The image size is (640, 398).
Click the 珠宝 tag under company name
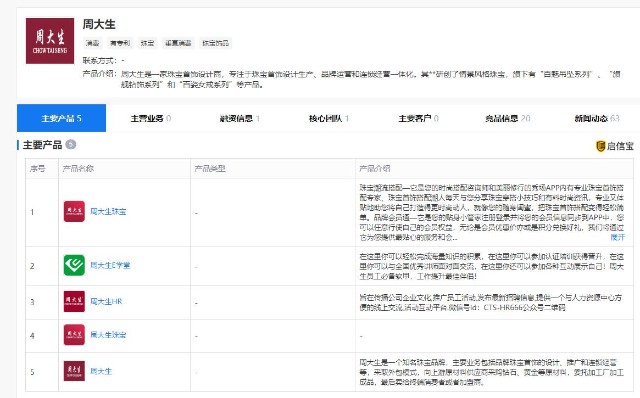pyautogui.click(x=147, y=43)
